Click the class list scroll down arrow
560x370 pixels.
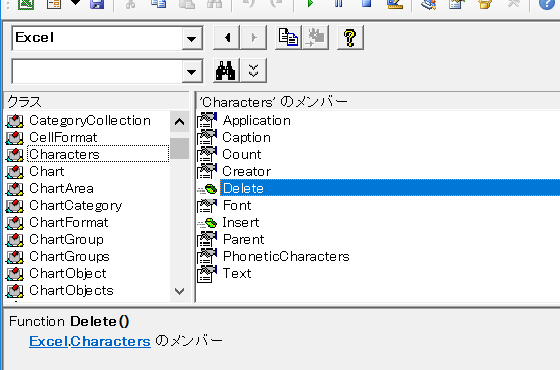click(179, 291)
